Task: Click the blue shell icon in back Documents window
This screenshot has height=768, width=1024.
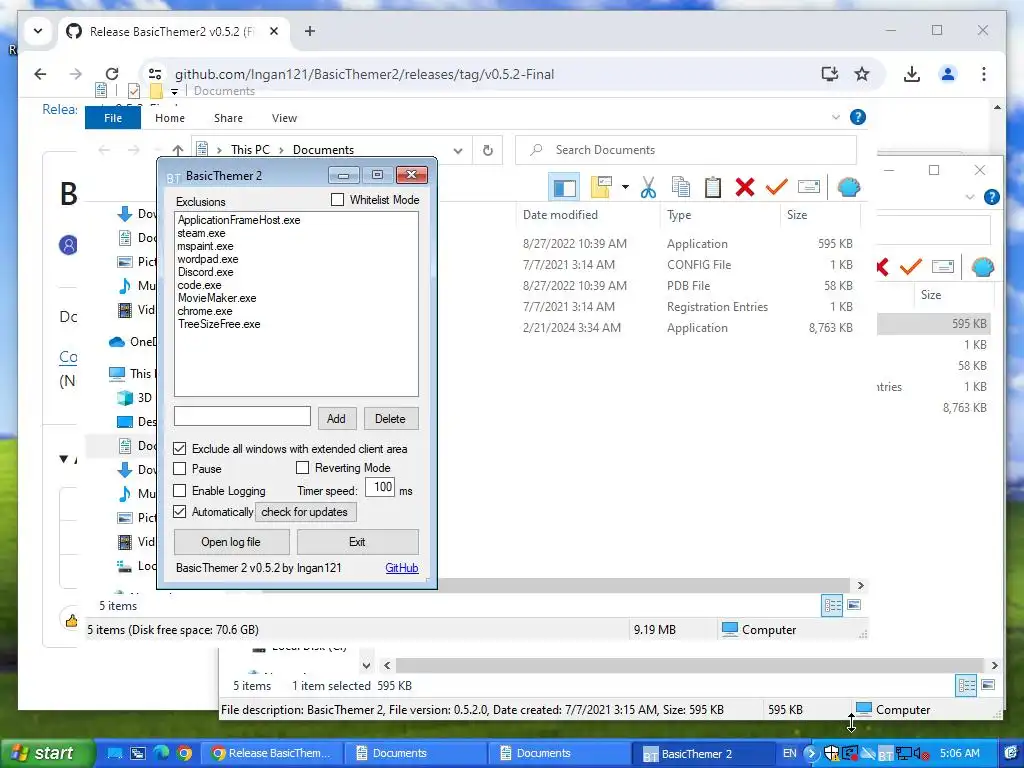Action: [982, 266]
